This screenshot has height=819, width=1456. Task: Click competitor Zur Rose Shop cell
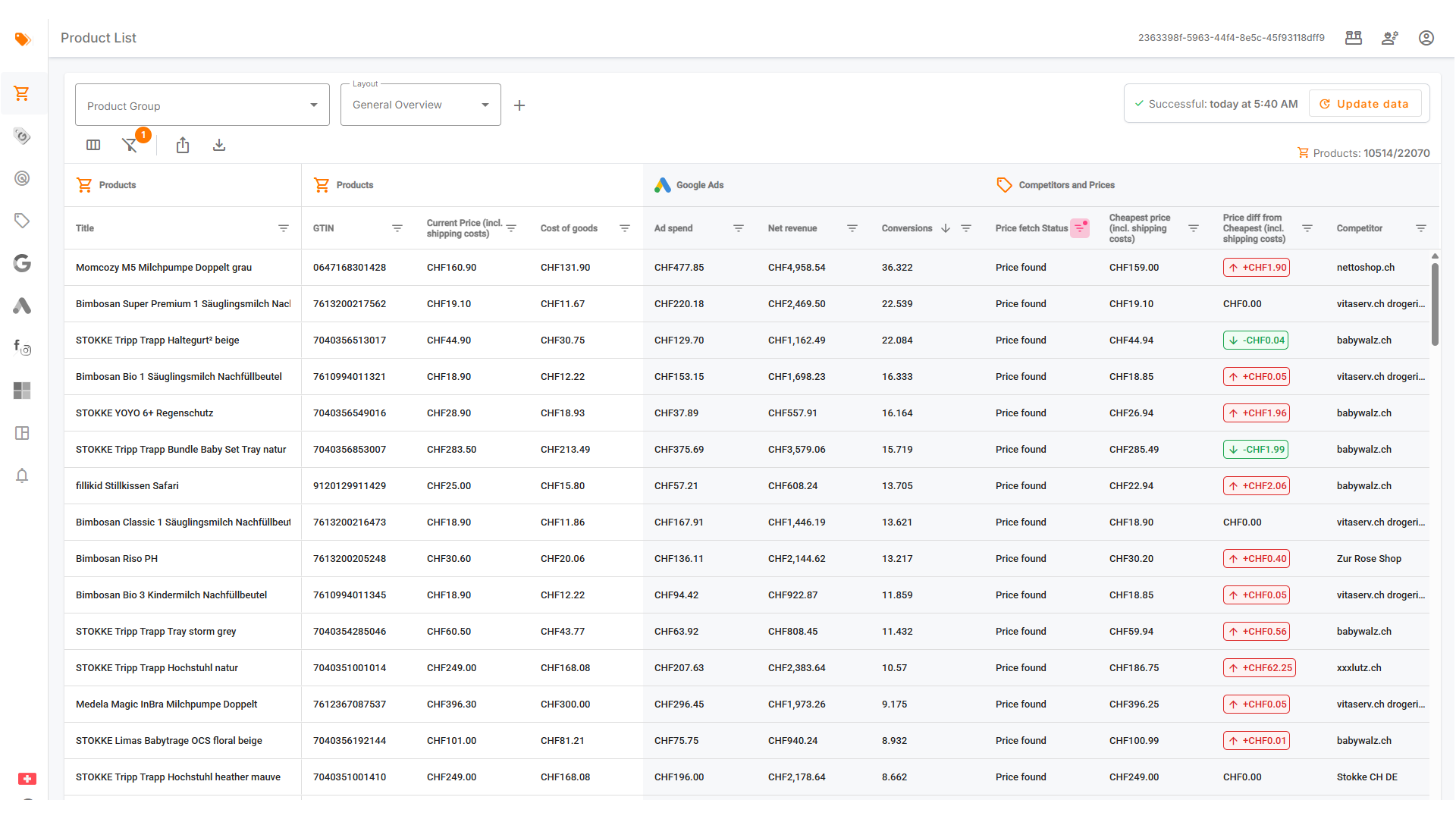(1369, 559)
